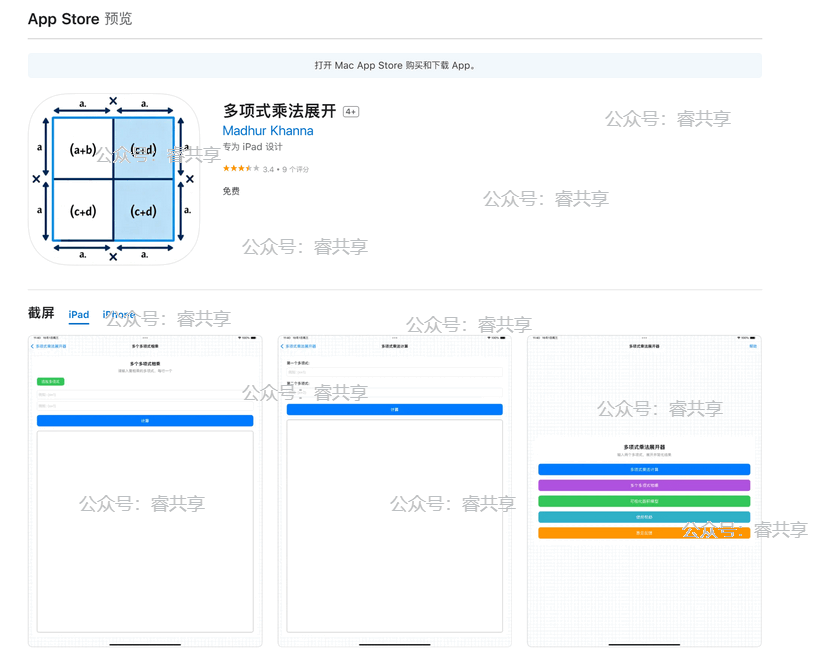Click the purple menu button in third screenshot
This screenshot has height=661, width=825.
tap(643, 485)
